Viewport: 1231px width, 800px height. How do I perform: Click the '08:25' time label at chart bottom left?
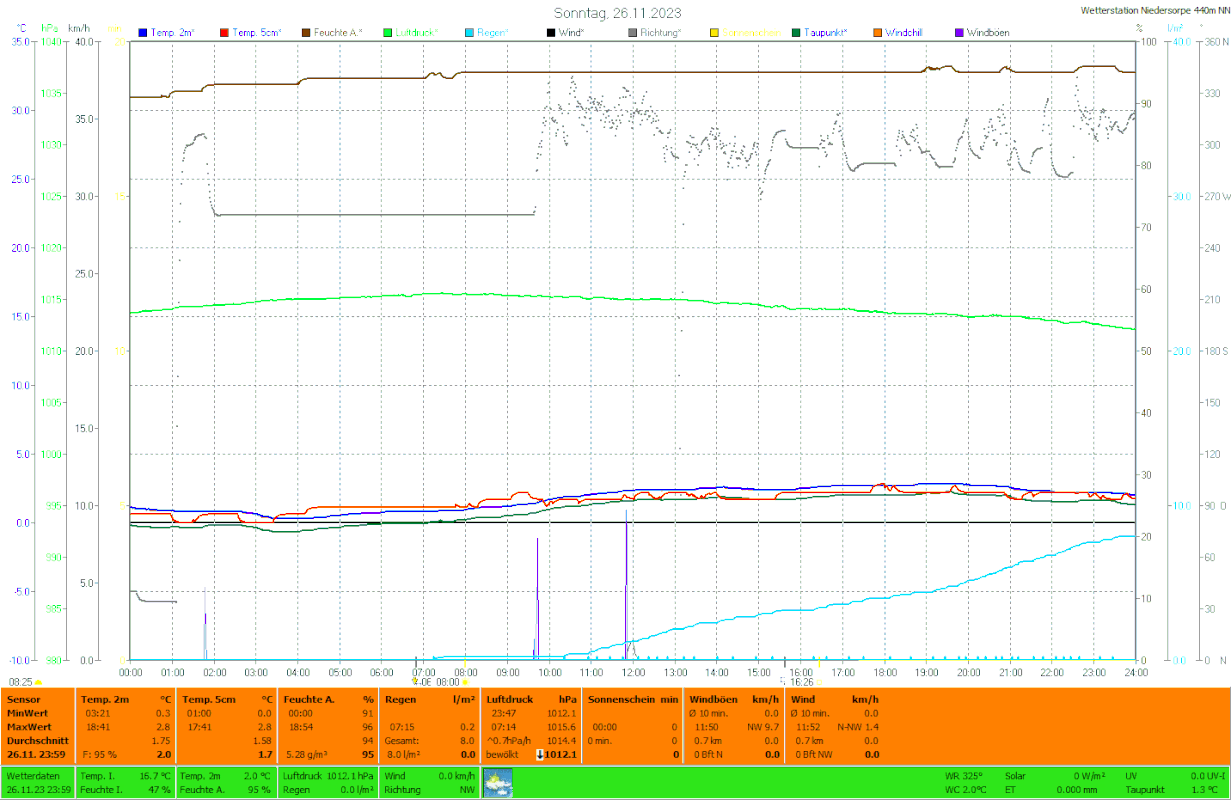point(21,682)
